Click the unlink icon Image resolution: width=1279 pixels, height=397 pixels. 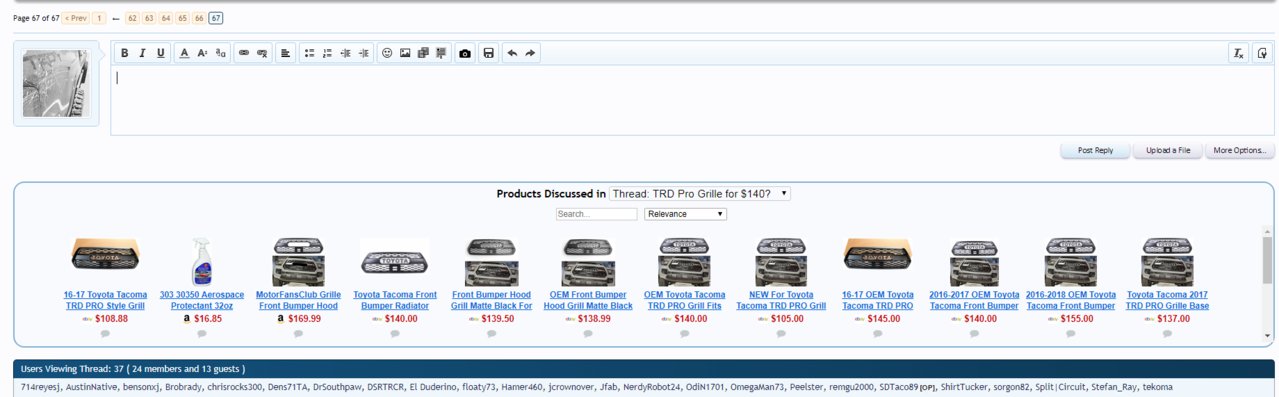(262, 53)
